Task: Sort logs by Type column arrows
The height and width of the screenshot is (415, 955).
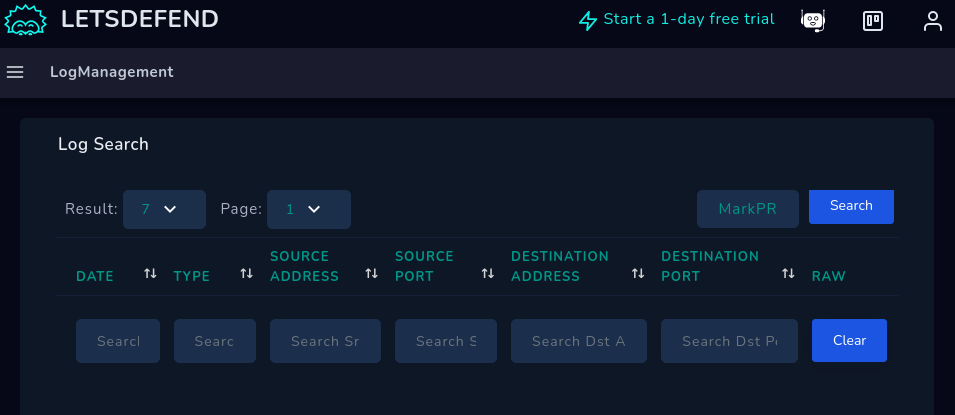Action: coord(246,274)
